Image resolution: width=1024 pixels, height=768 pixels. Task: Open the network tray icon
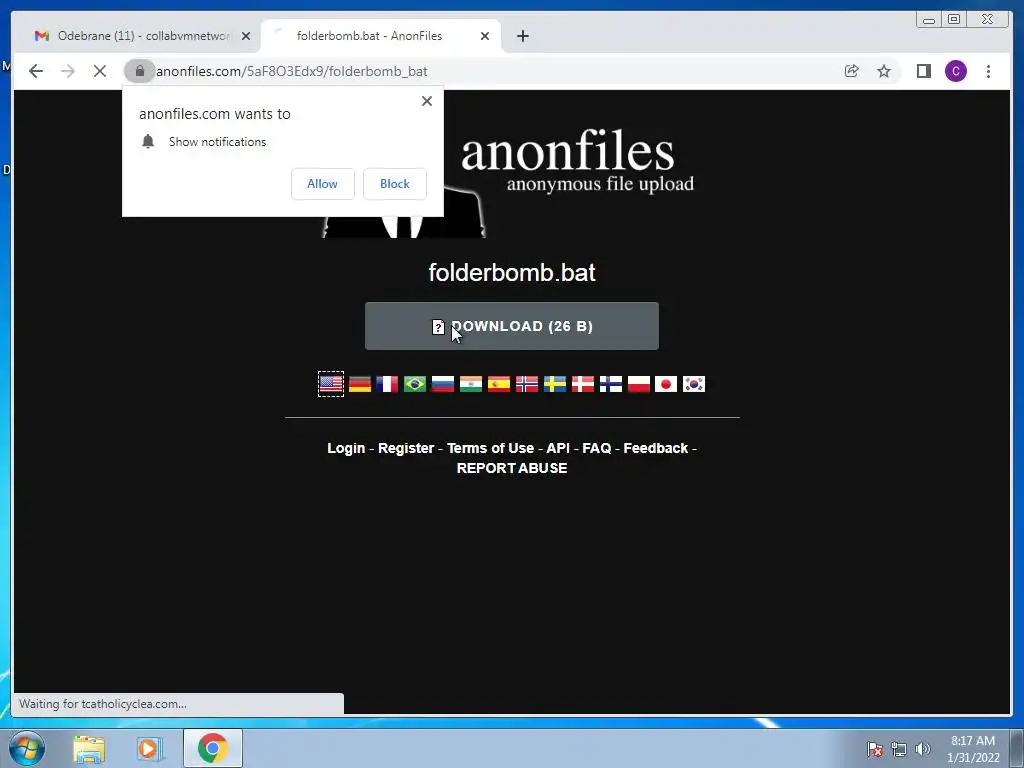[899, 749]
